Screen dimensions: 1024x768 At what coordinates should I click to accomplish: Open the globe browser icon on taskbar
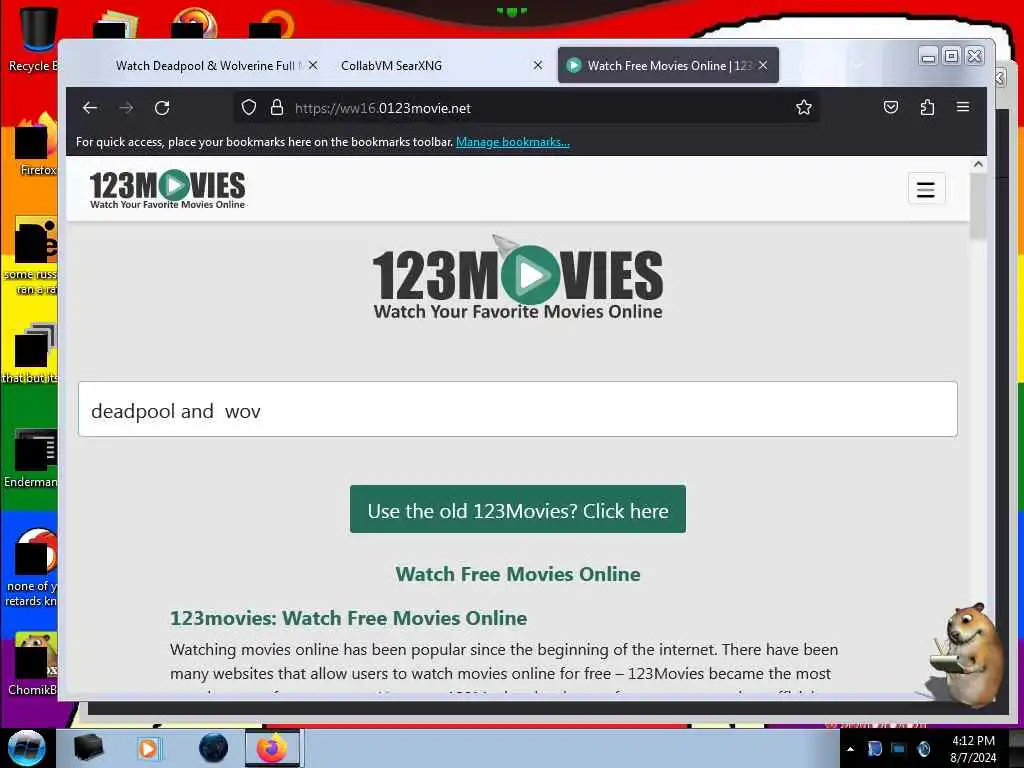(x=214, y=748)
